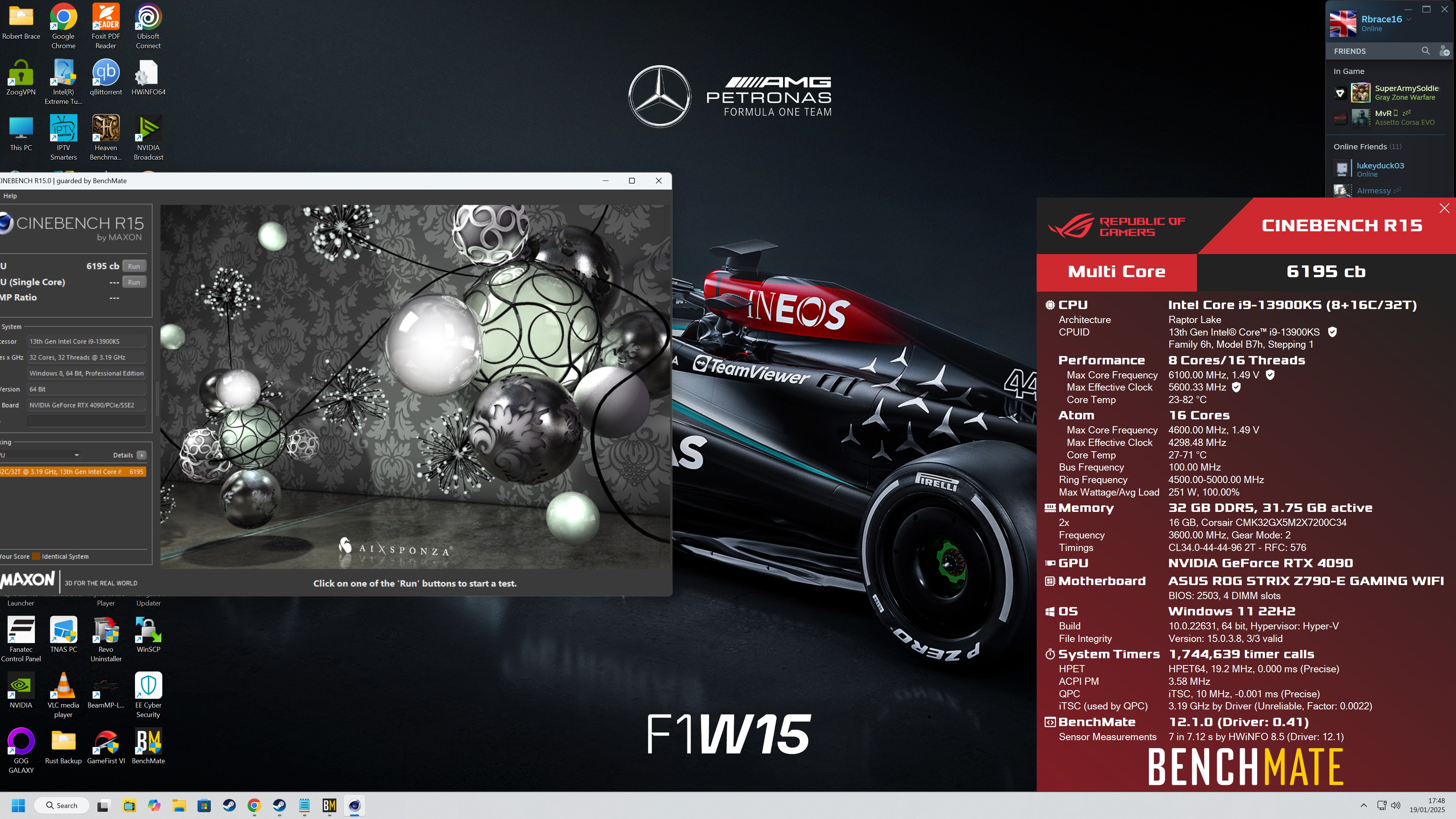Viewport: 1456px width, 819px height.
Task: Click the Cinebench AIXSPONZA render preview
Action: pyautogui.click(x=416, y=387)
